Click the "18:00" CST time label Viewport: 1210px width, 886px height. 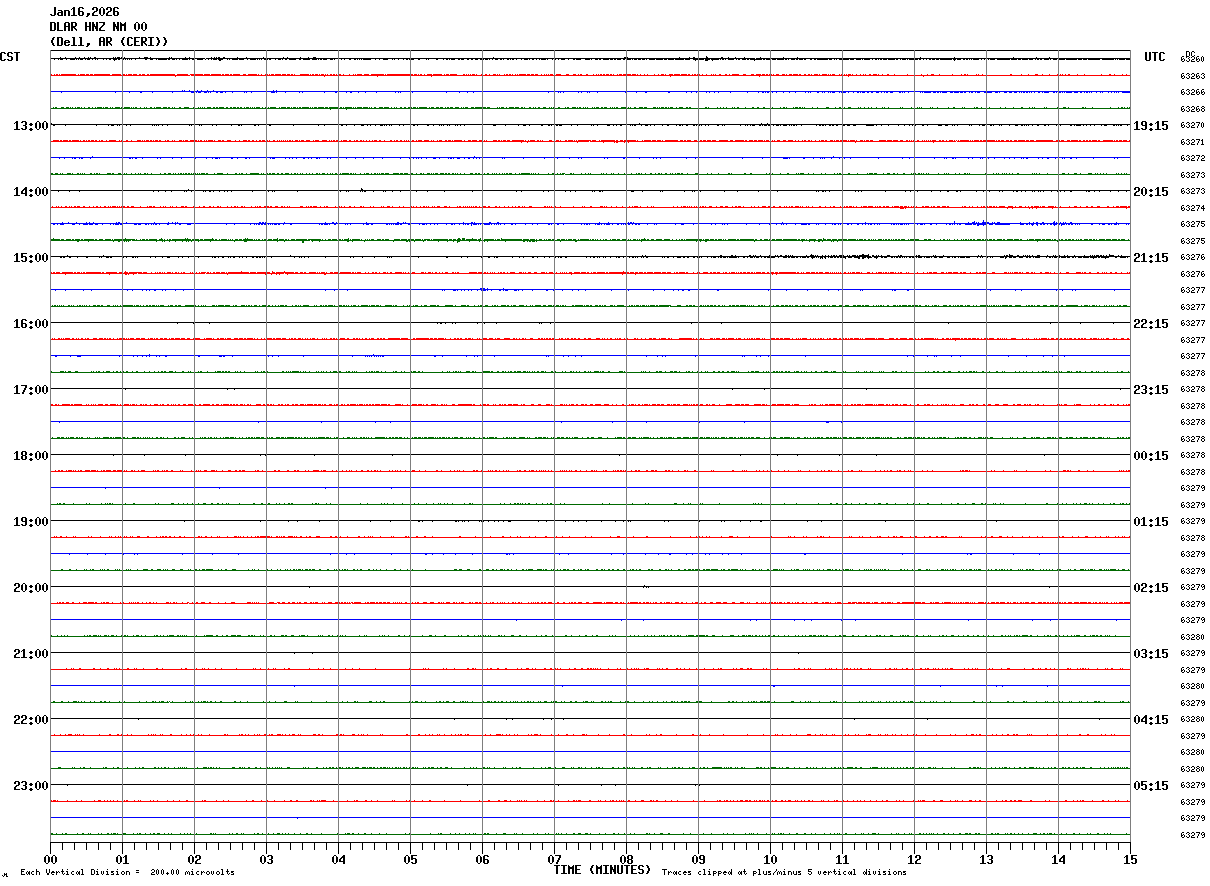(30, 455)
